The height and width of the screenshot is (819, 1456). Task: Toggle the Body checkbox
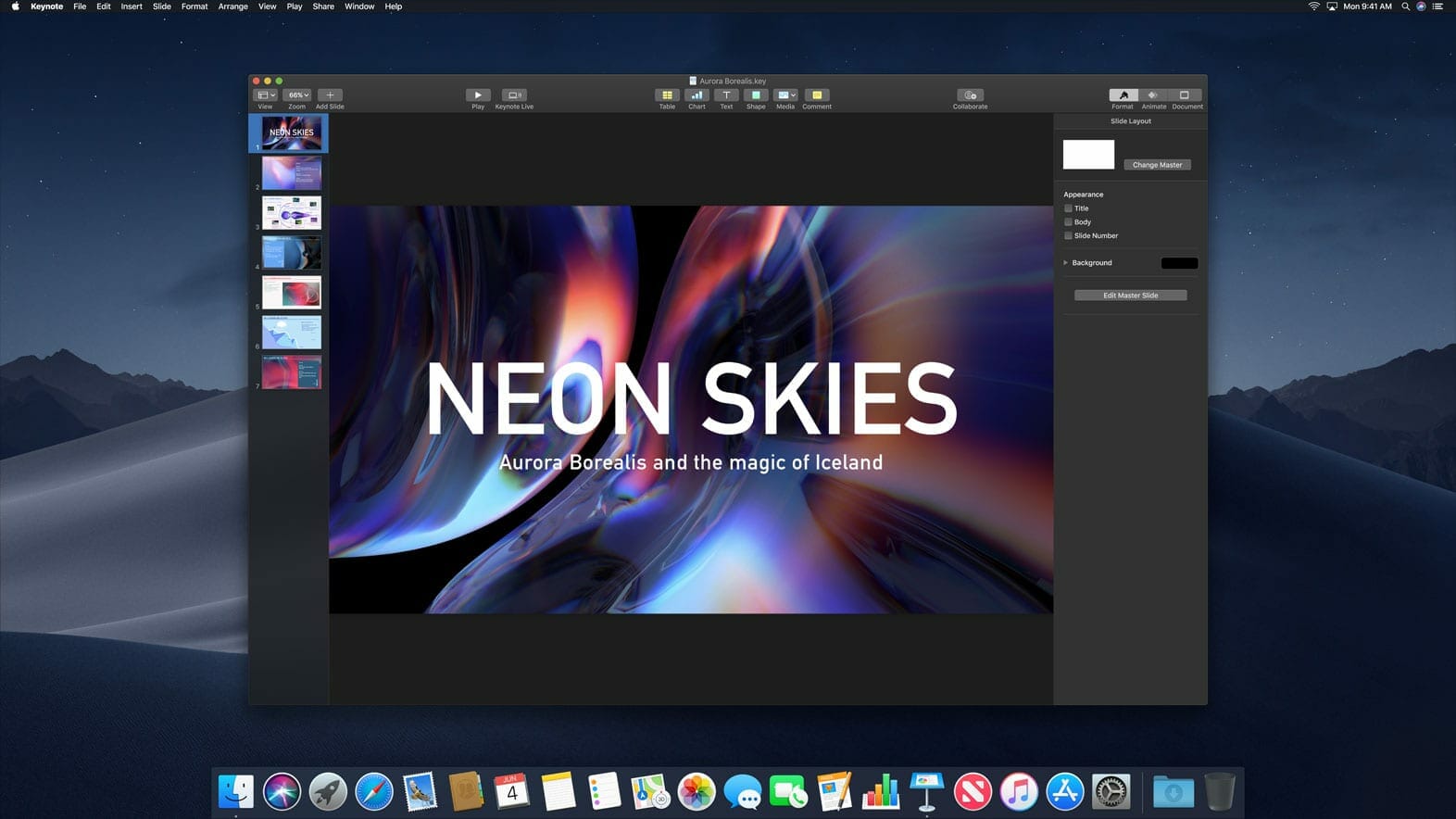point(1068,222)
